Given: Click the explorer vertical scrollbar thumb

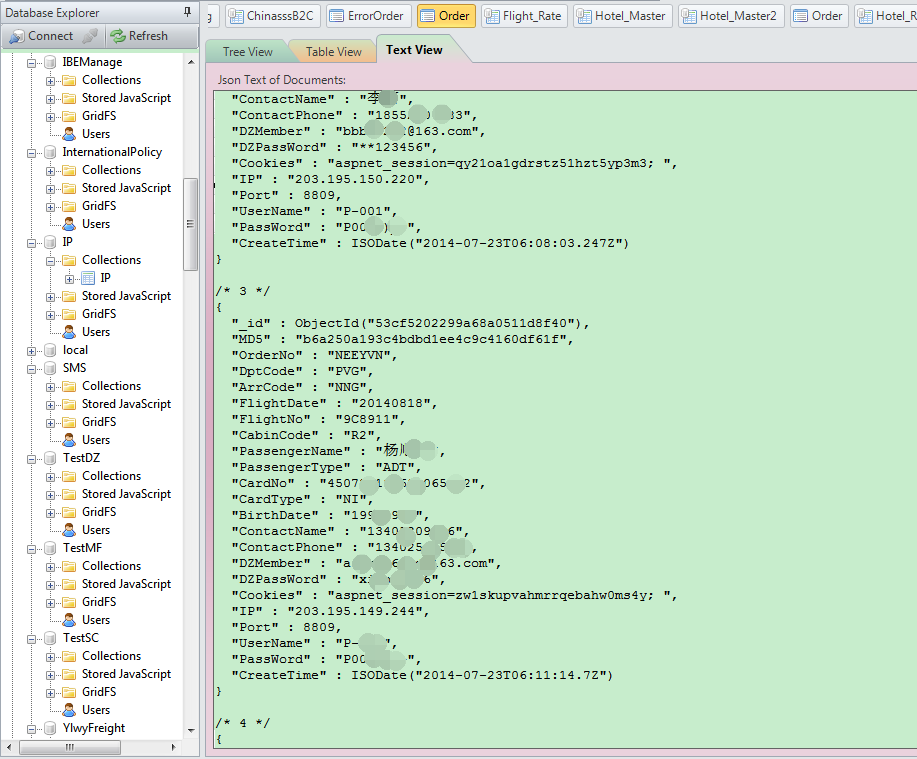Looking at the screenshot, I should coord(191,224).
